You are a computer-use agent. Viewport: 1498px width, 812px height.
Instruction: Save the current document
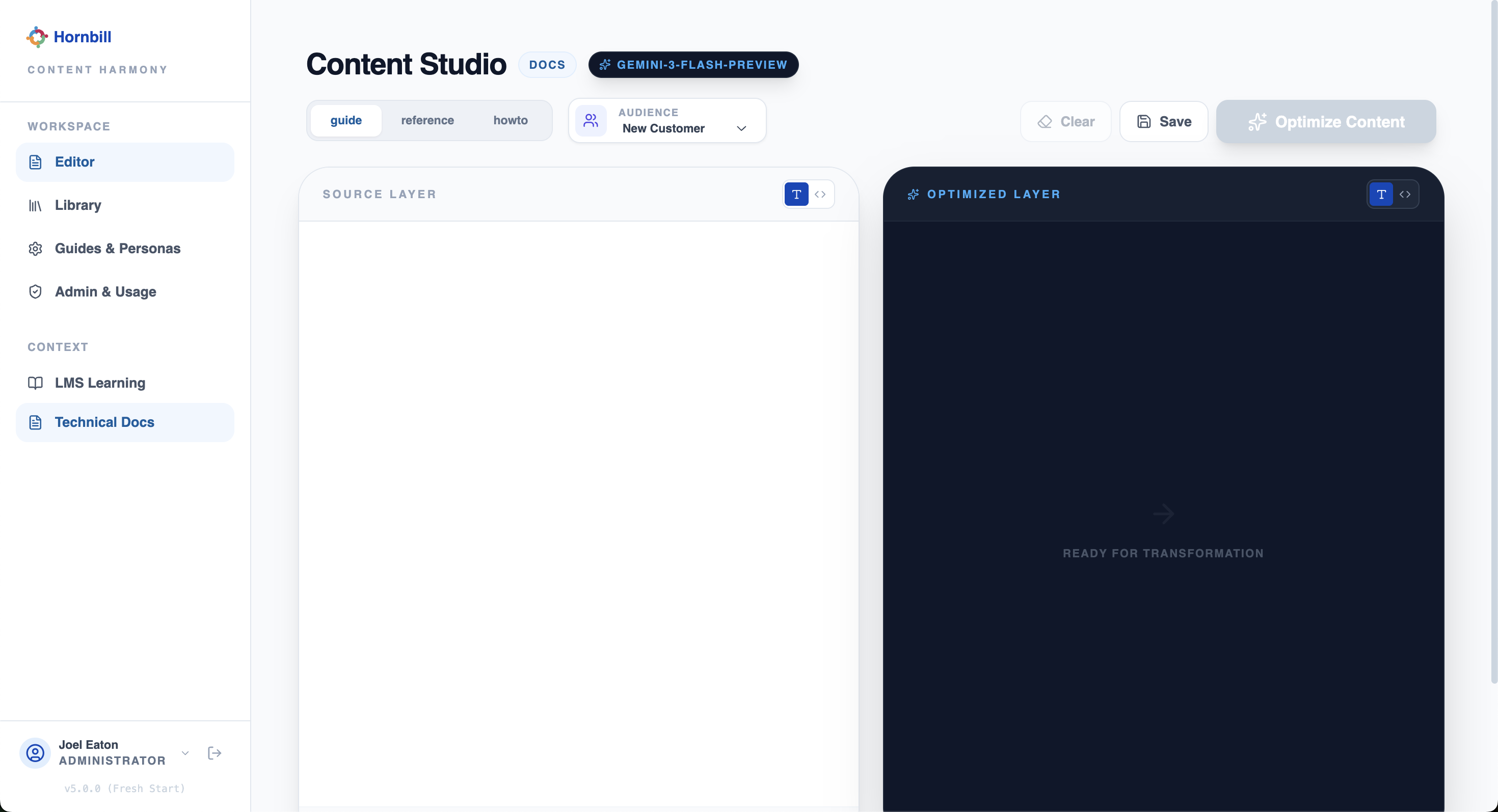(x=1163, y=121)
